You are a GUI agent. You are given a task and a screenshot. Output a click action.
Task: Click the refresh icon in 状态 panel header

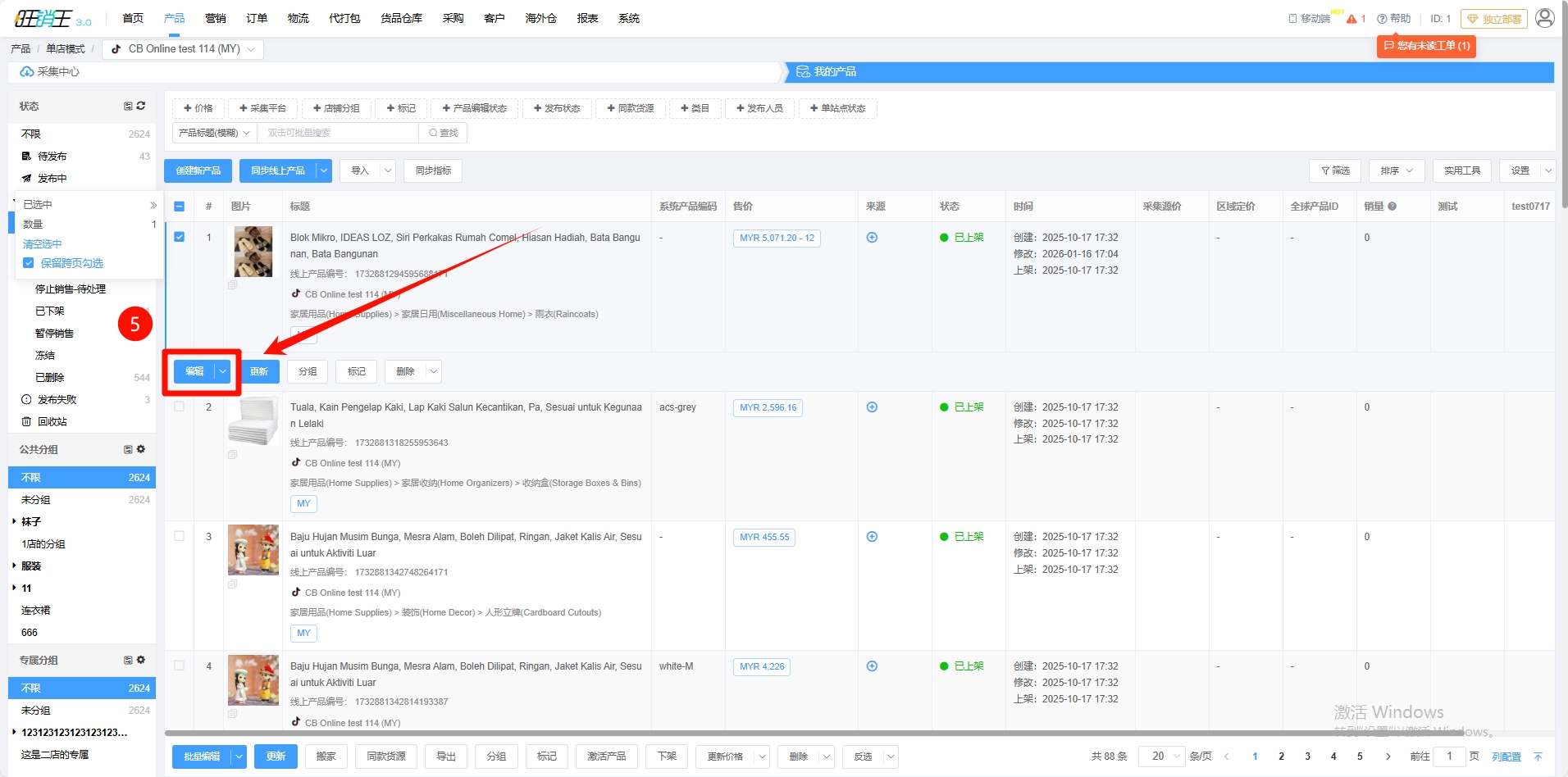pyautogui.click(x=141, y=106)
